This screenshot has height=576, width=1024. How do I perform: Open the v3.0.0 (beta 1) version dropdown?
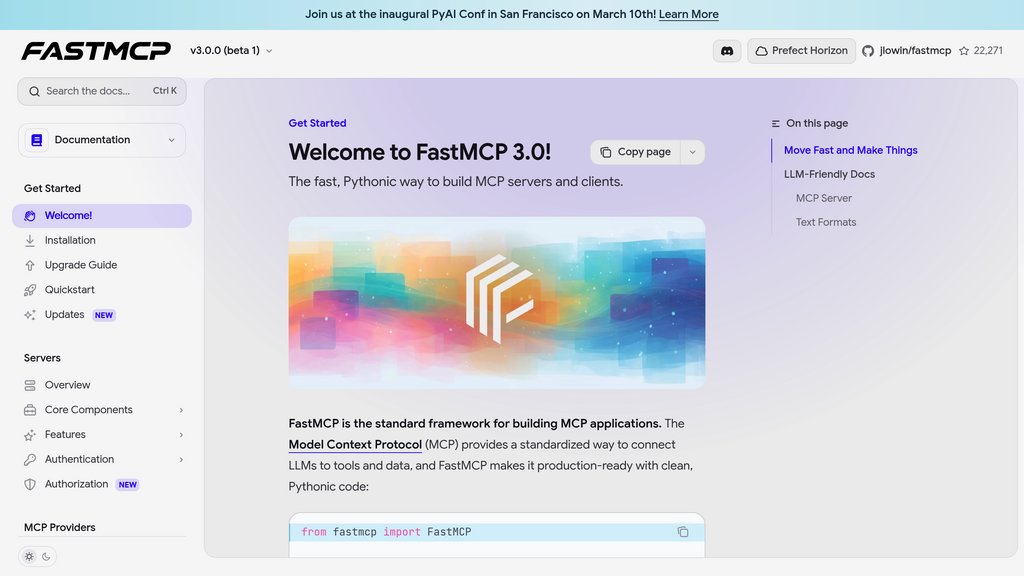(231, 51)
